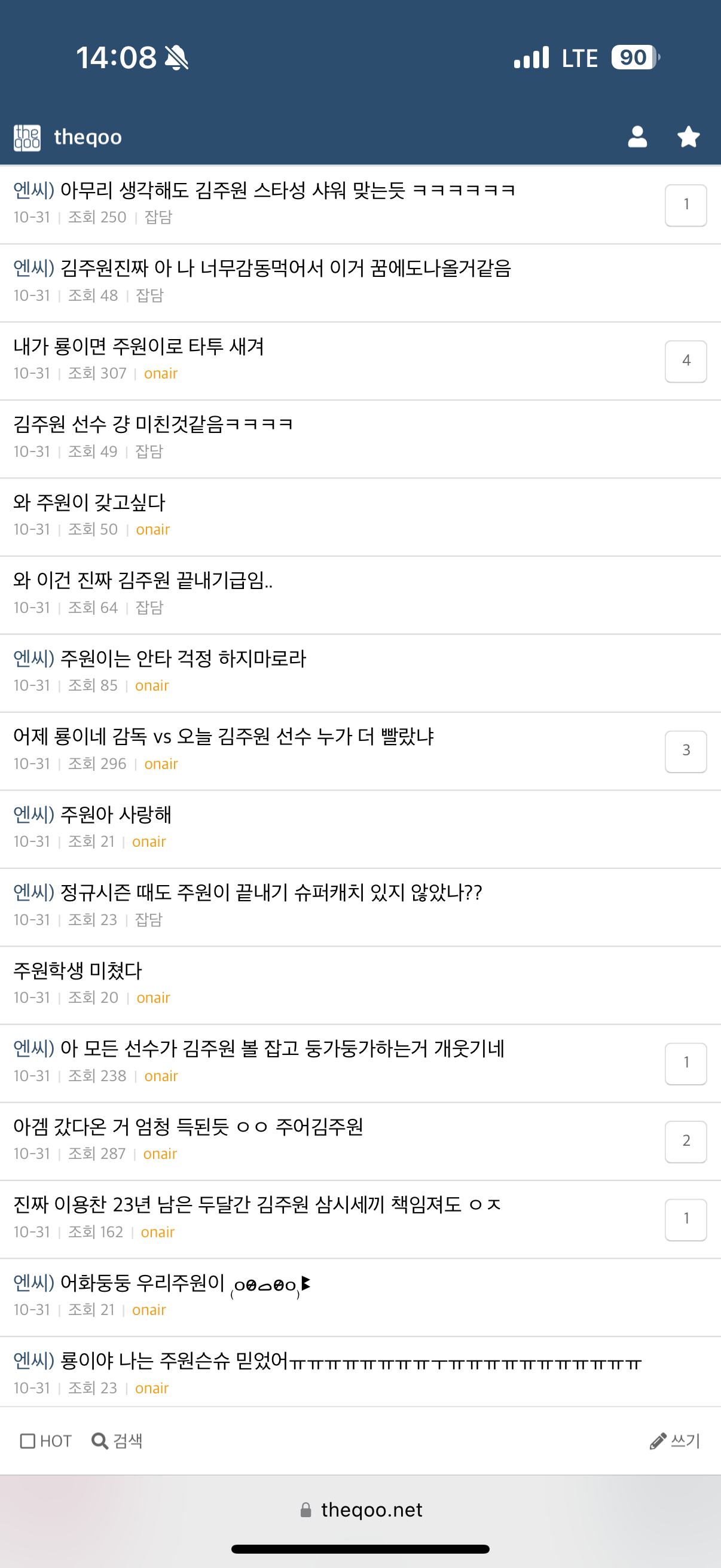Screen dimensions: 721x1568
Task: Toggle the HOT checkbox
Action: point(28,1441)
